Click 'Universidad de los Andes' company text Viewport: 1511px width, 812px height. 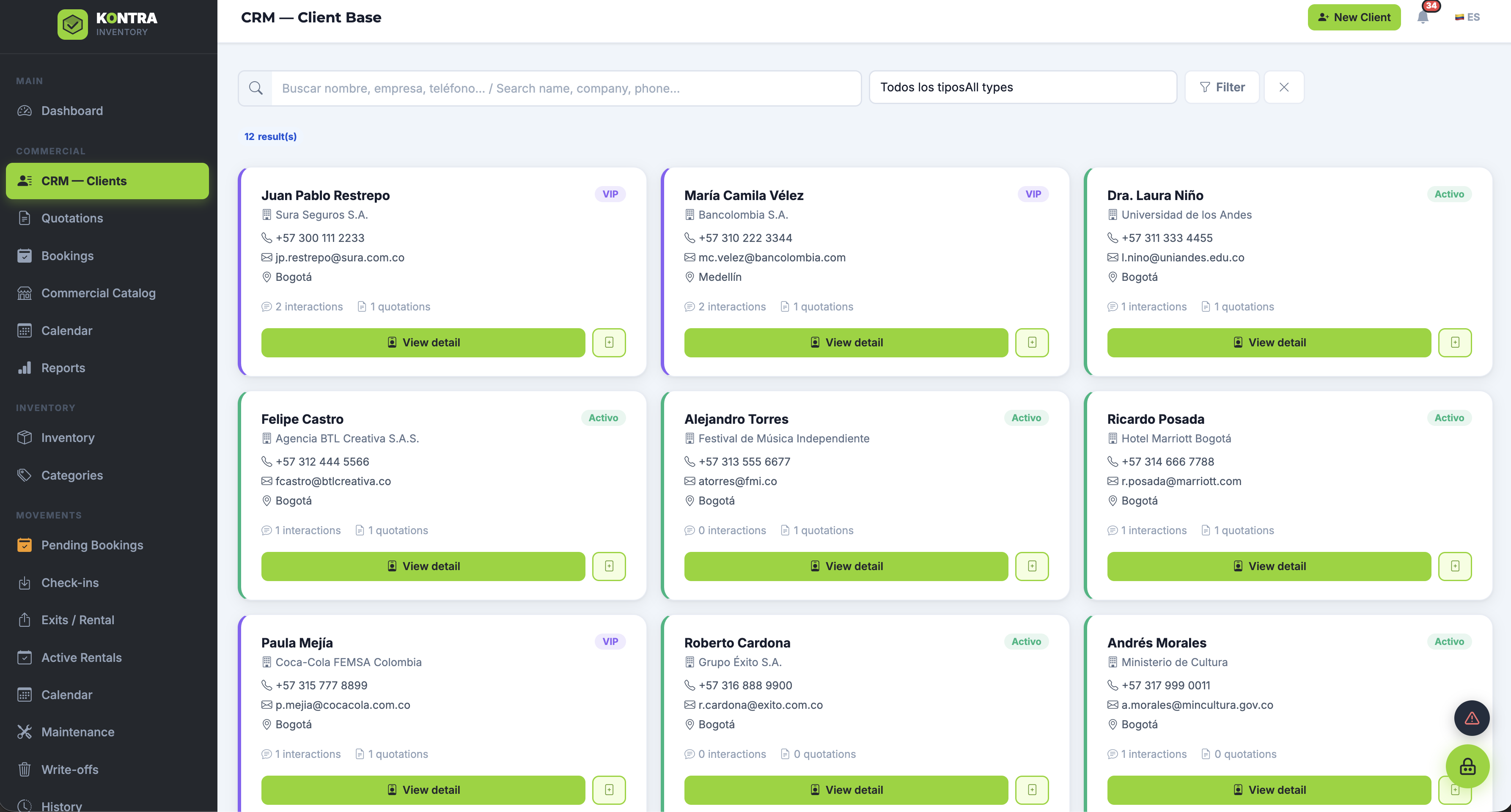(1186, 214)
